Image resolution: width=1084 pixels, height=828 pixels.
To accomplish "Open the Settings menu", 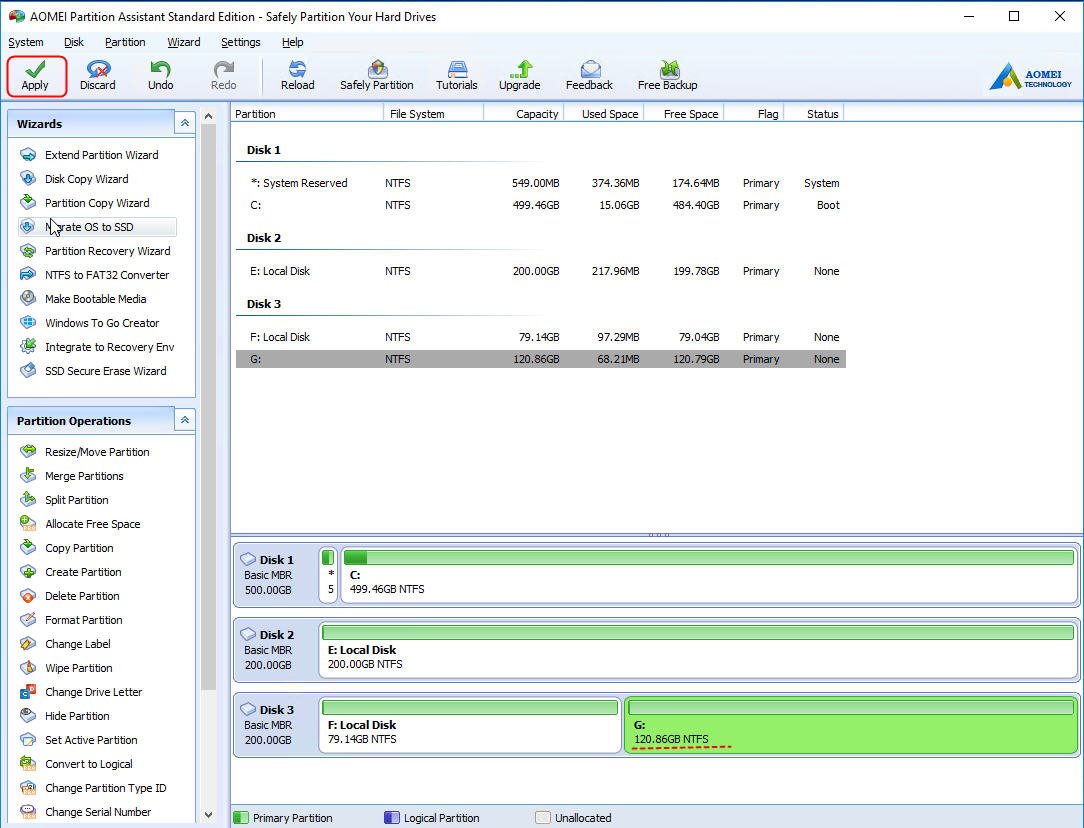I will 240,42.
